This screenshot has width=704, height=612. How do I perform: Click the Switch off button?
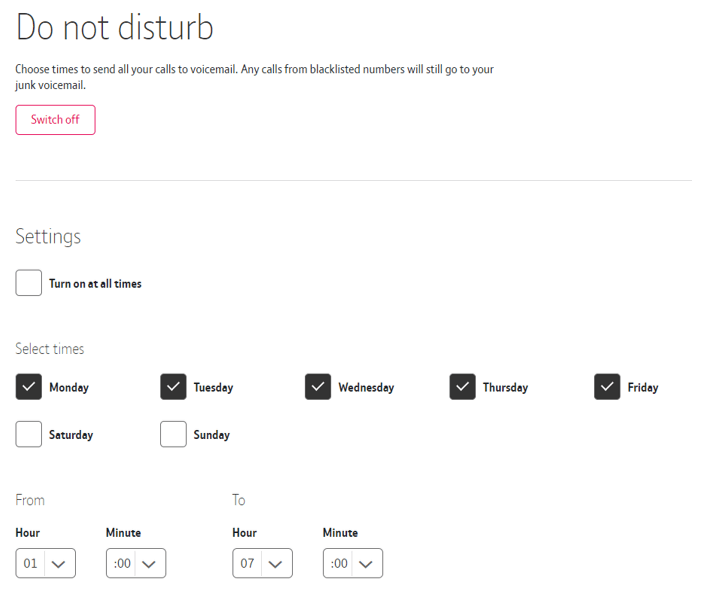pyautogui.click(x=55, y=120)
